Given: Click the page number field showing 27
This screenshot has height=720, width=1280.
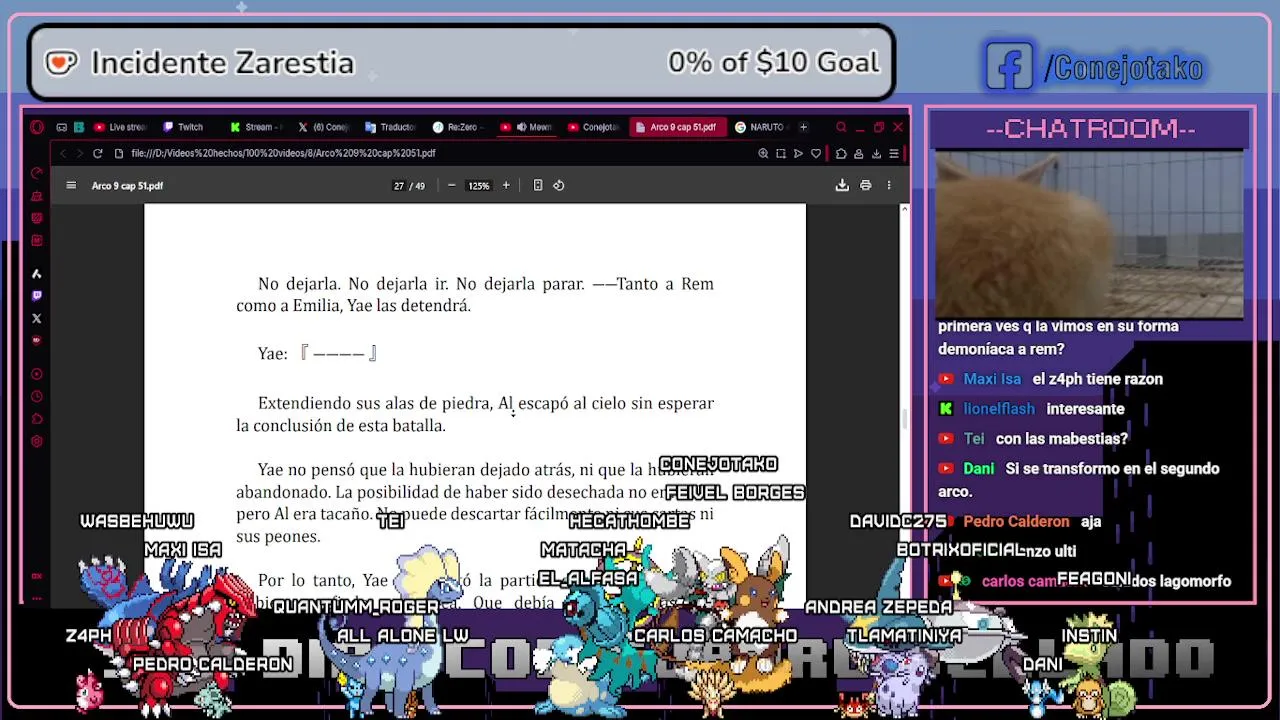Looking at the screenshot, I should tap(399, 185).
